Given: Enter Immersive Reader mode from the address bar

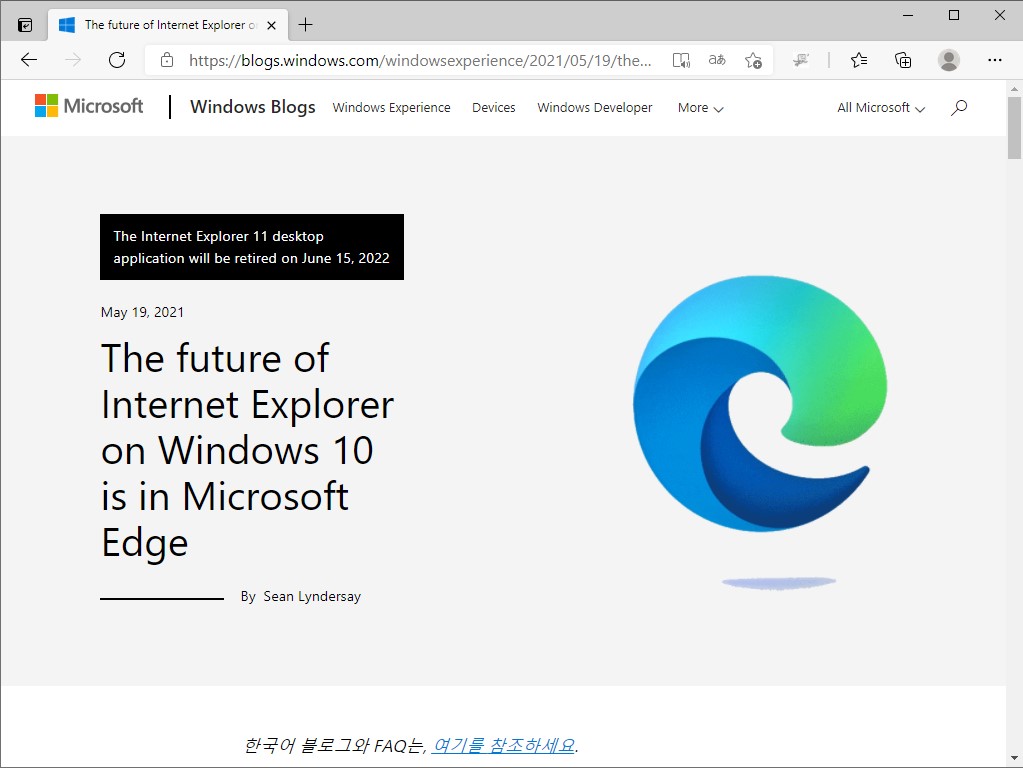Looking at the screenshot, I should point(681,60).
